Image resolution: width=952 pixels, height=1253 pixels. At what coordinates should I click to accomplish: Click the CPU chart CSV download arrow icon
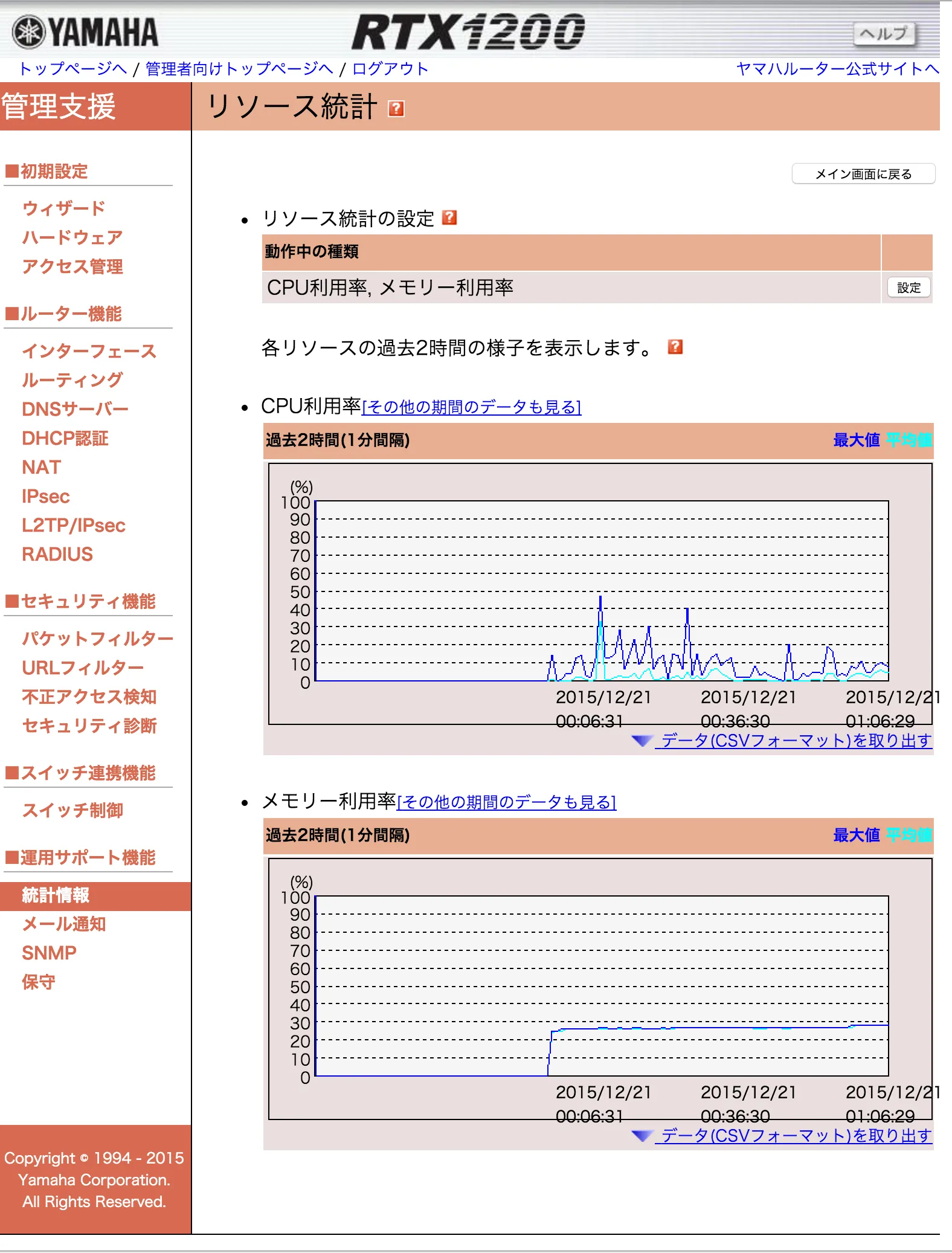642,741
